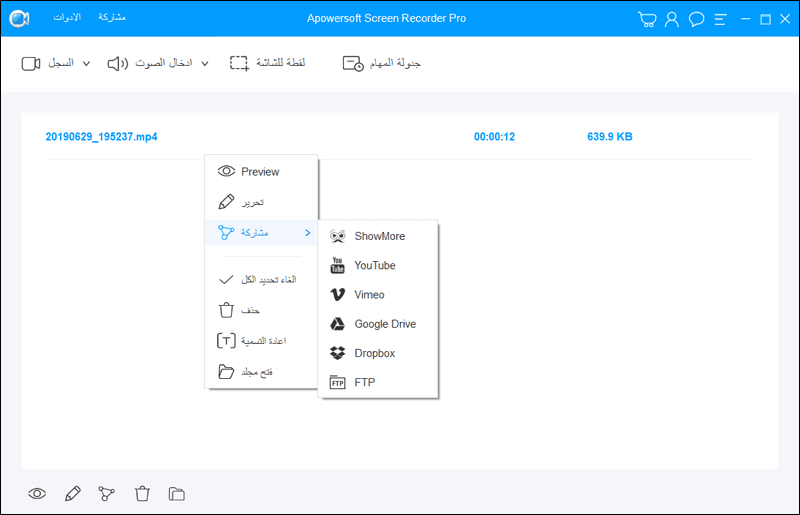The image size is (800, 515).
Task: Click the bottom trash delete icon
Action: (x=142, y=494)
